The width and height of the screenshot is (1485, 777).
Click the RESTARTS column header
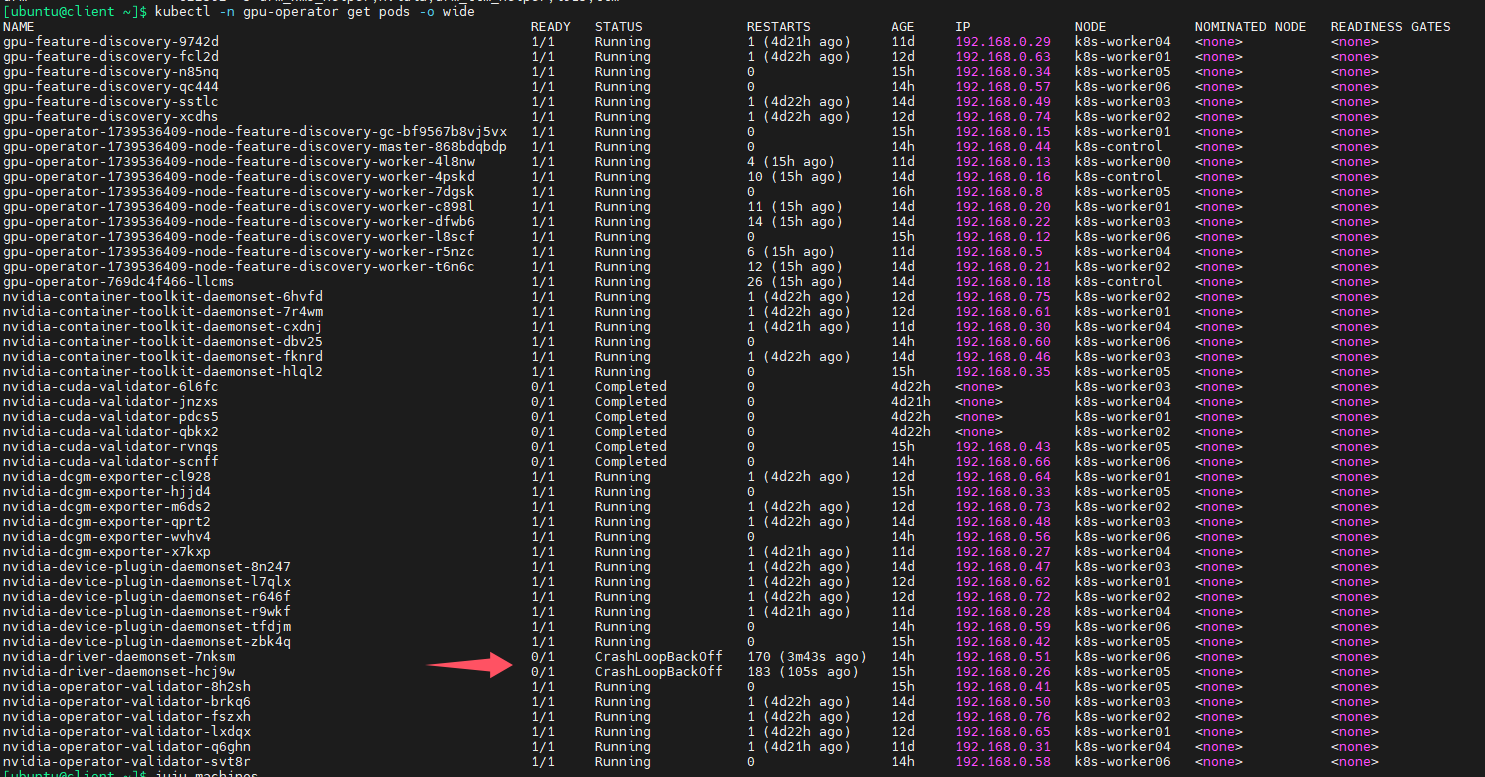tap(778, 26)
